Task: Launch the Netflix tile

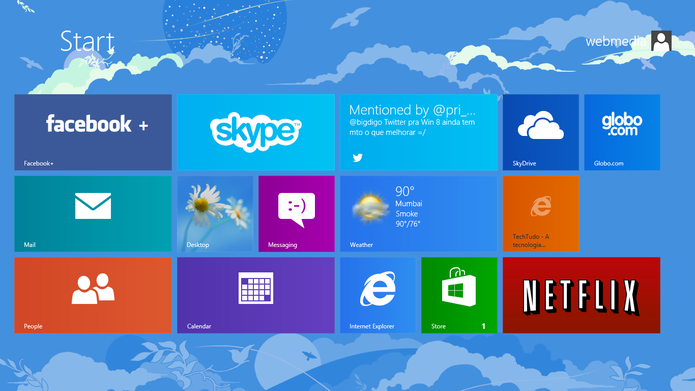Action: pos(582,295)
